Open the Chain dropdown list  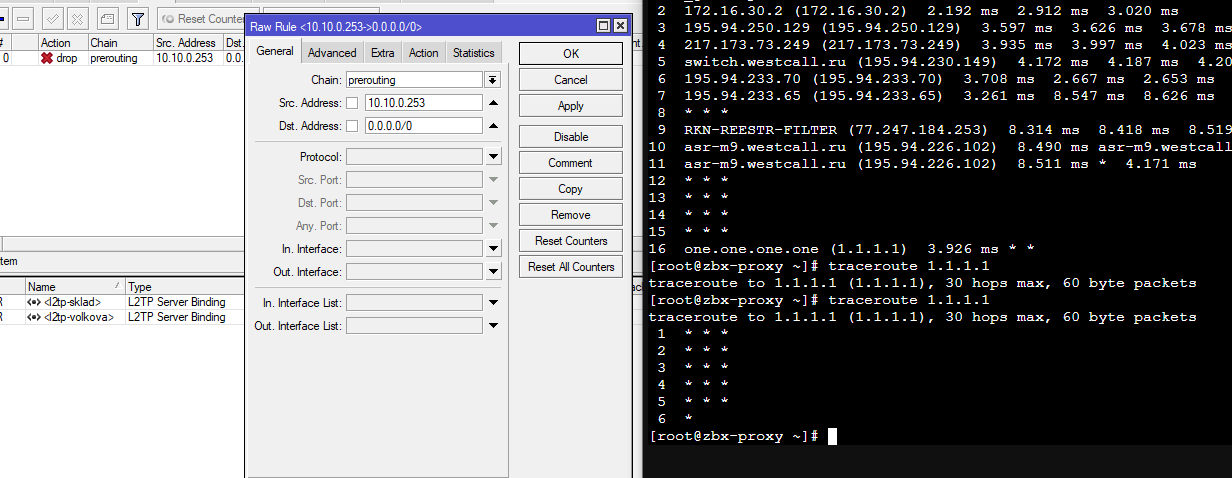click(492, 80)
